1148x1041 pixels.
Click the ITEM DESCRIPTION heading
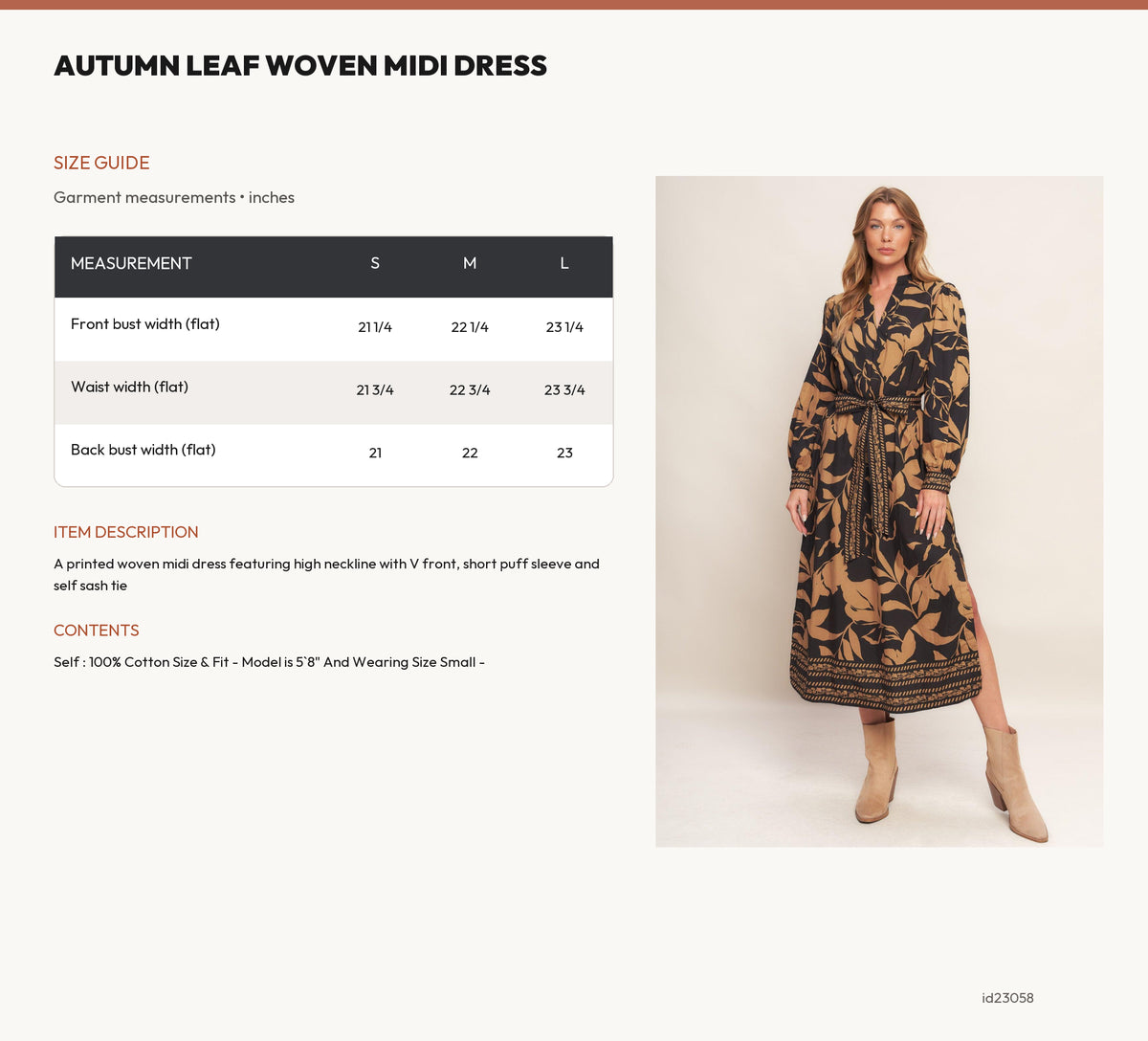pos(126,532)
